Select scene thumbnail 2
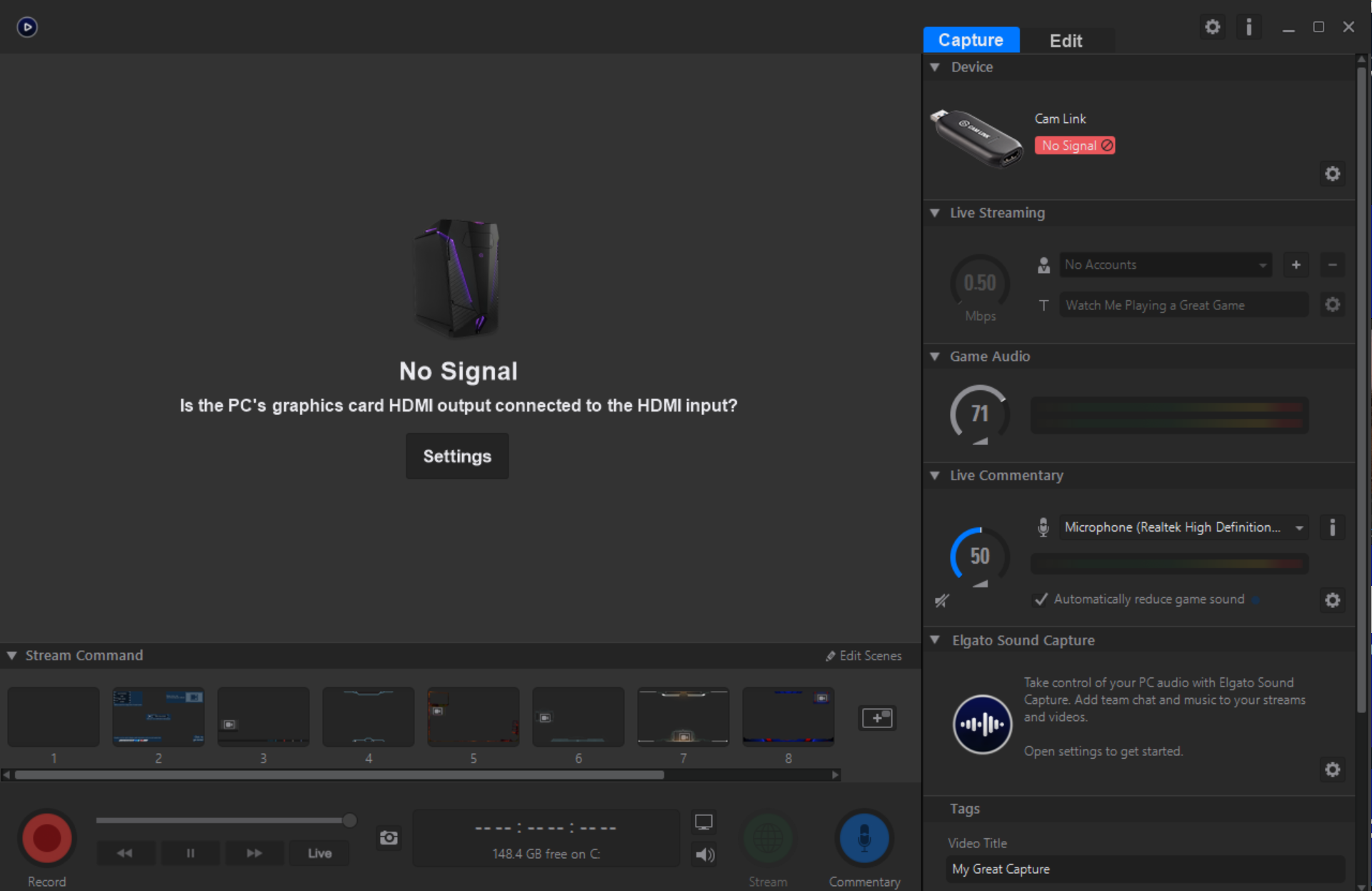The image size is (1372, 891). 159,717
